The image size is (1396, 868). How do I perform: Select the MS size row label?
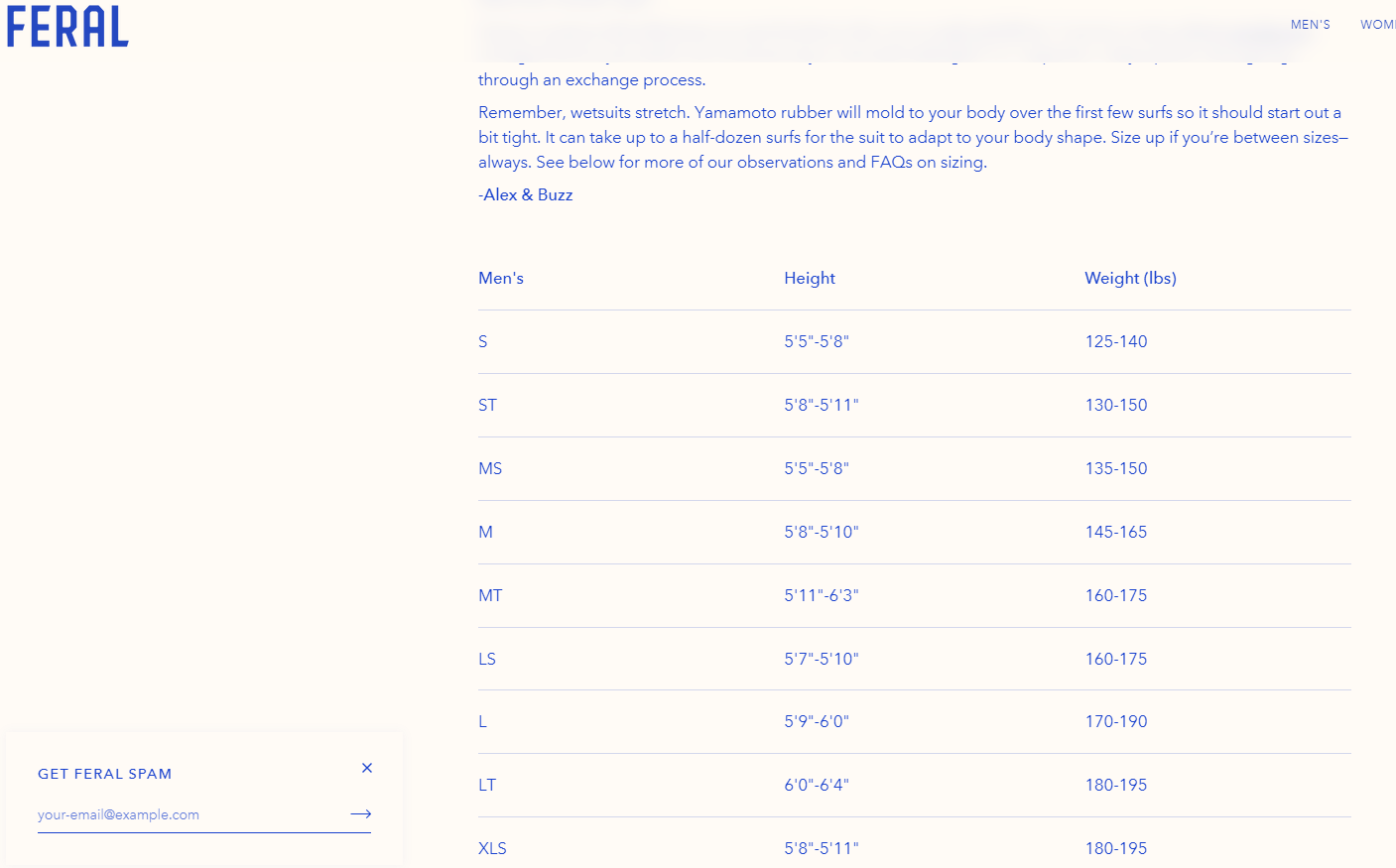click(490, 468)
